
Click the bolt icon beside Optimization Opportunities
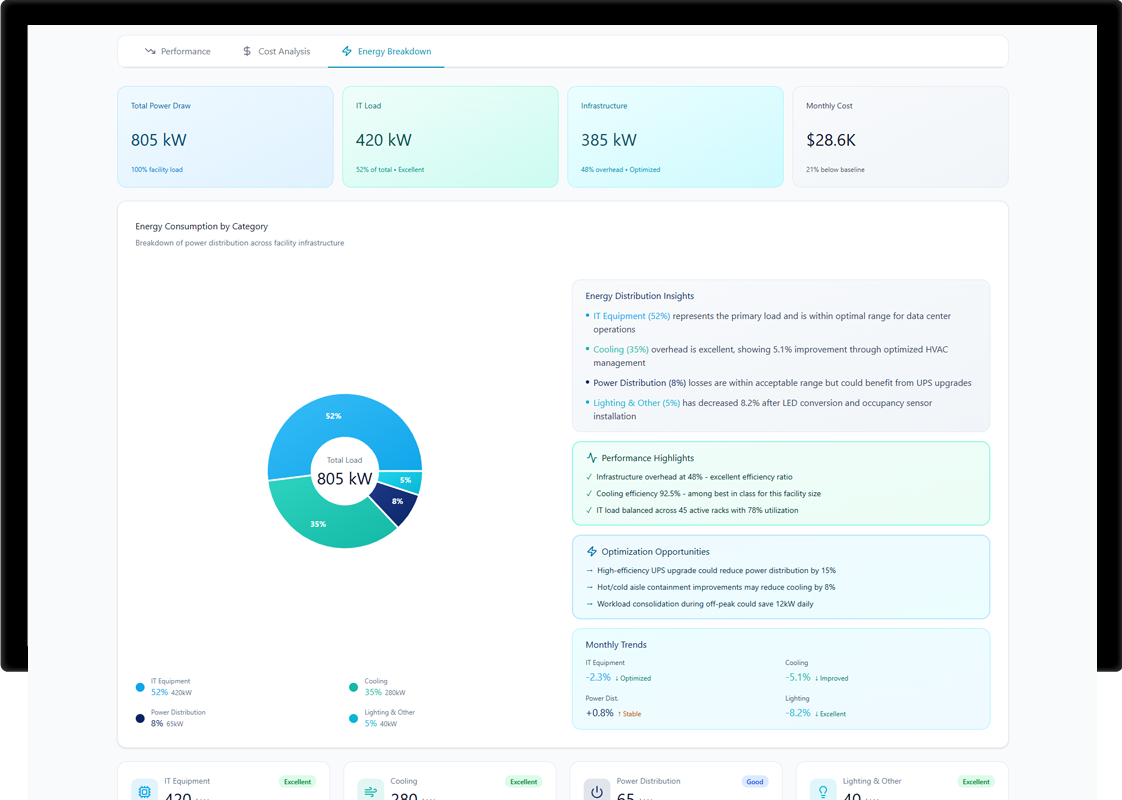[x=592, y=551]
